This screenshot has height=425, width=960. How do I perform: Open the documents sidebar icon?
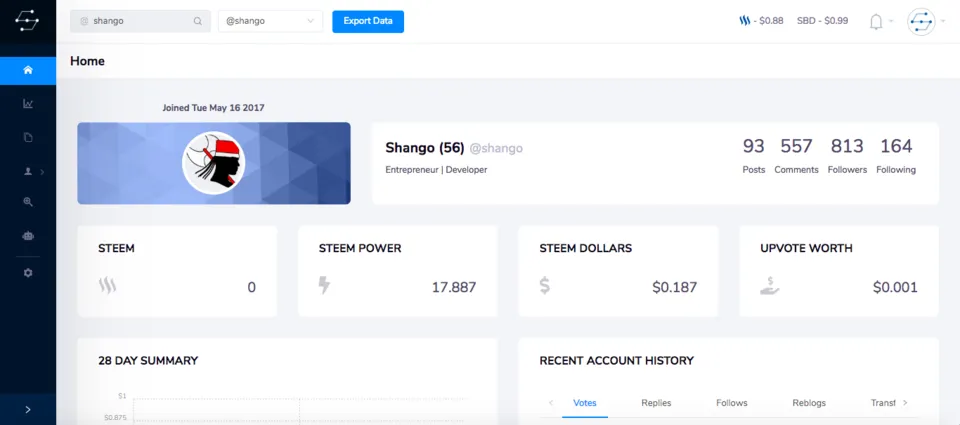(x=28, y=138)
